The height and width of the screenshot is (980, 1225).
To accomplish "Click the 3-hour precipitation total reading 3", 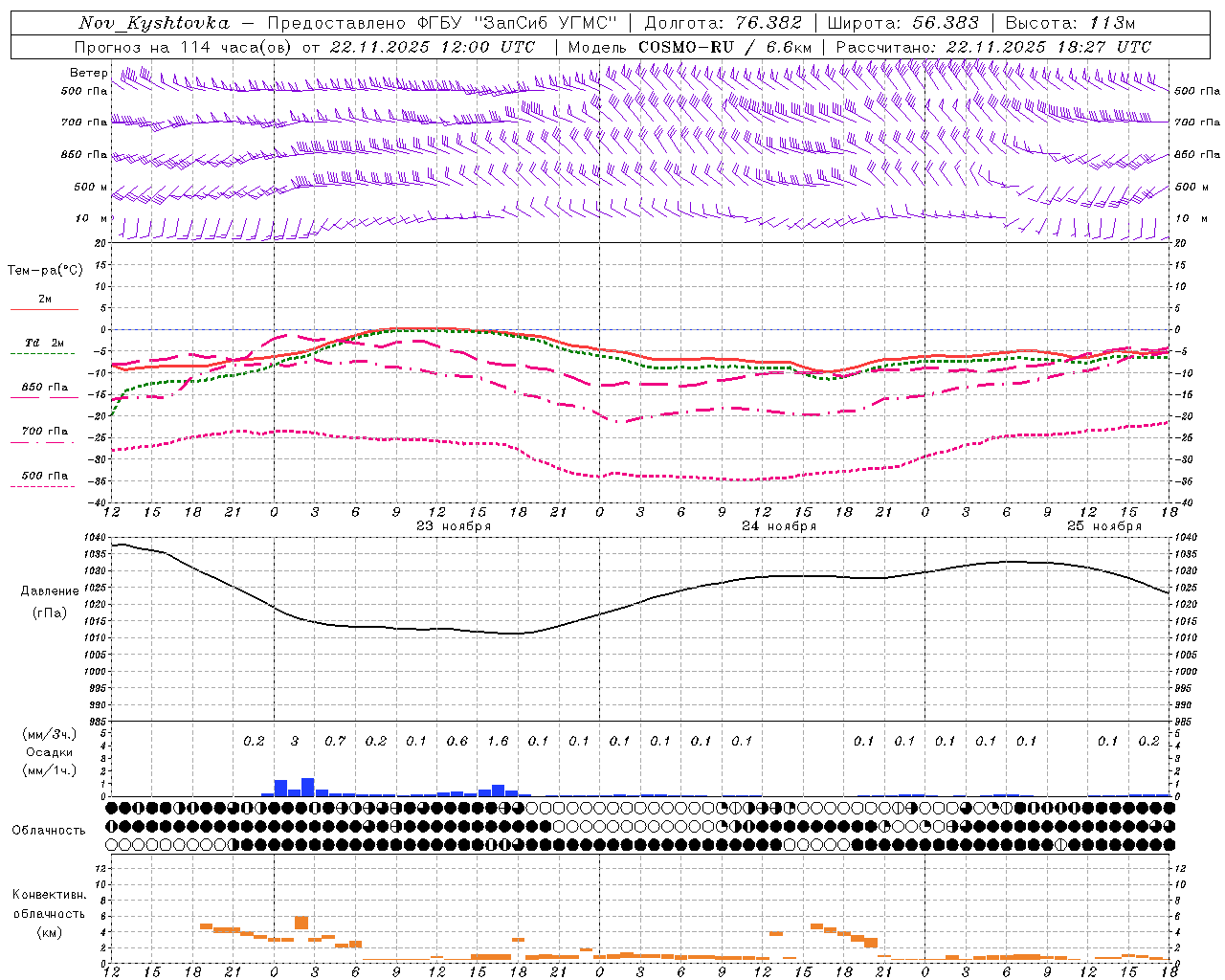I will click(x=295, y=742).
